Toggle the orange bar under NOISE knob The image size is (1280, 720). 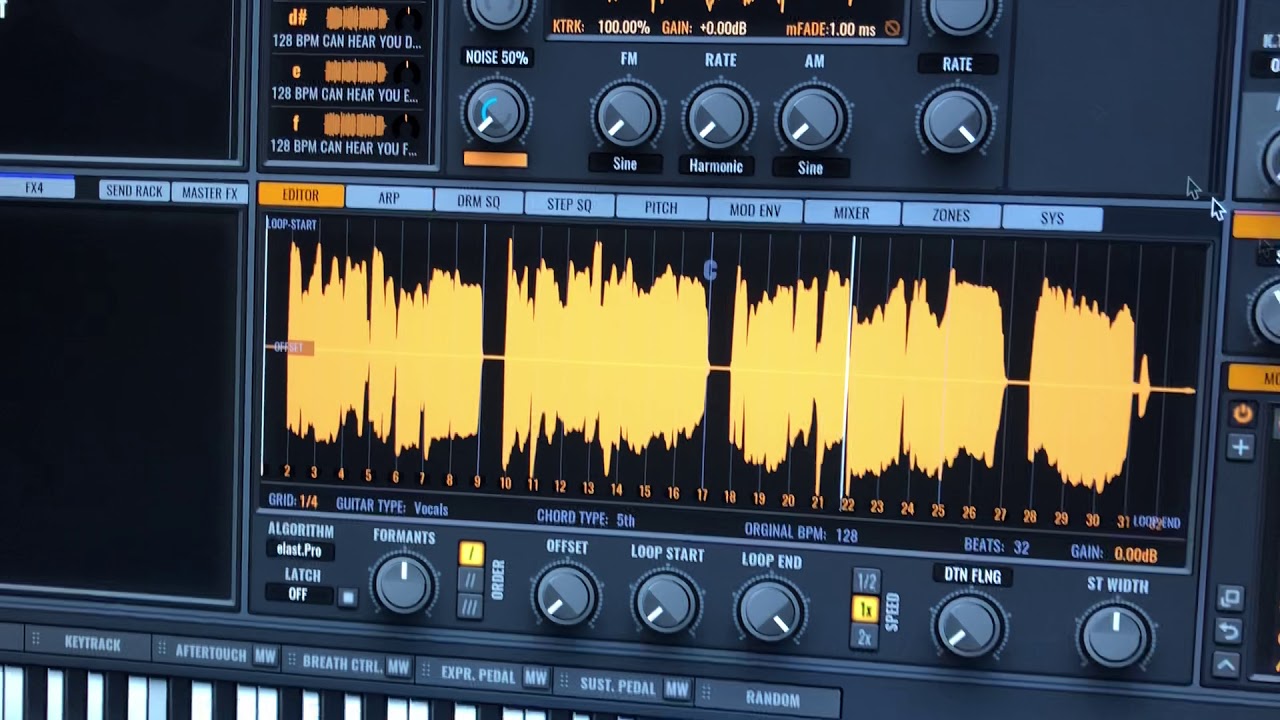(495, 159)
